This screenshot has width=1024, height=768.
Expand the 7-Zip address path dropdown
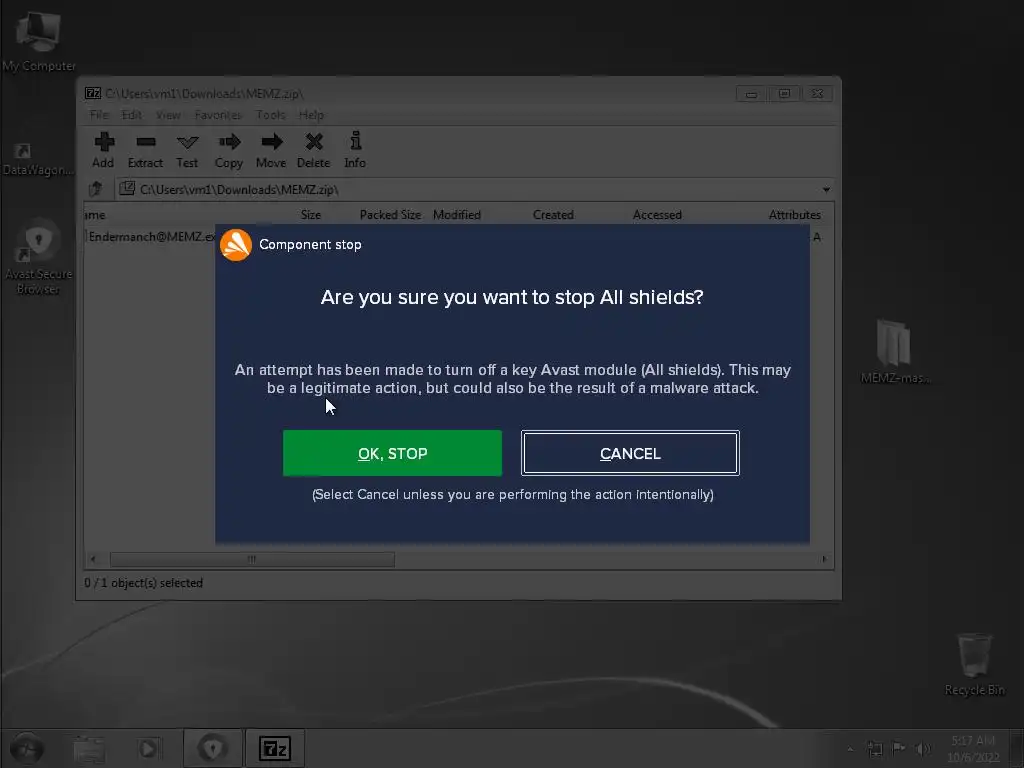[x=826, y=189]
